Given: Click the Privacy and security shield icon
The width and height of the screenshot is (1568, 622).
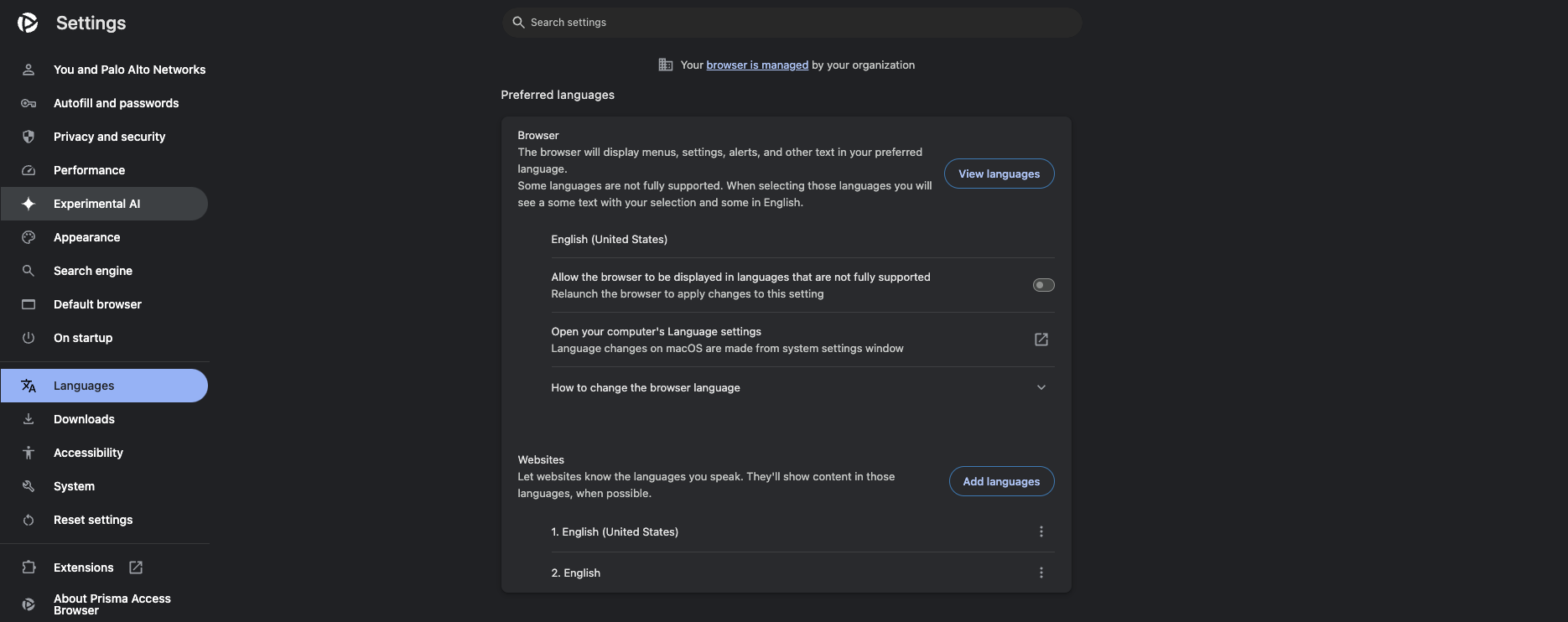Looking at the screenshot, I should point(29,137).
